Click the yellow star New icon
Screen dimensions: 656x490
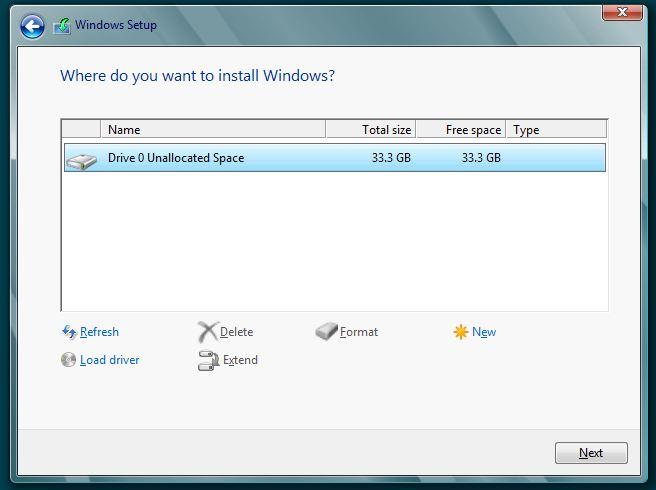coord(460,332)
